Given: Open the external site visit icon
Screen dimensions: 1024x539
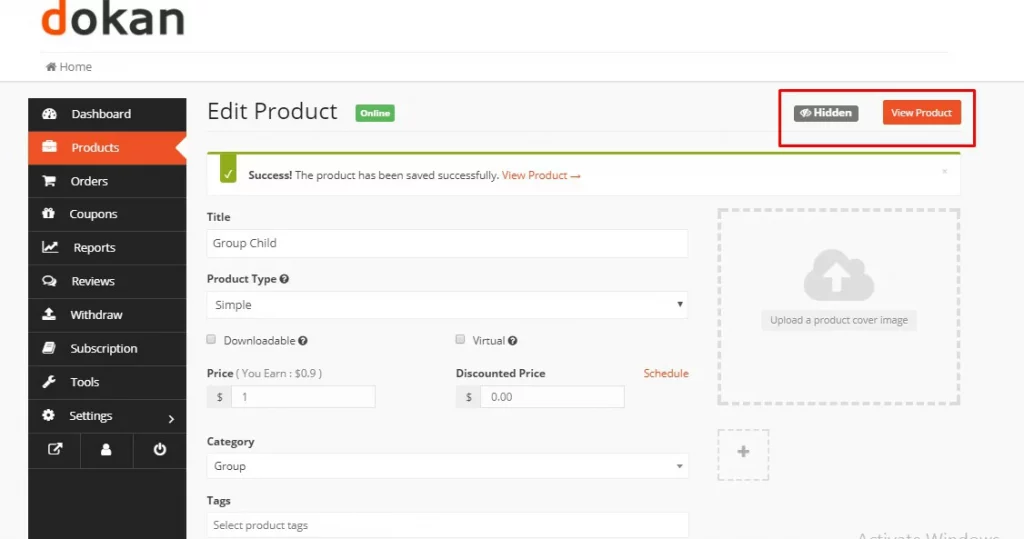Looking at the screenshot, I should [55, 449].
